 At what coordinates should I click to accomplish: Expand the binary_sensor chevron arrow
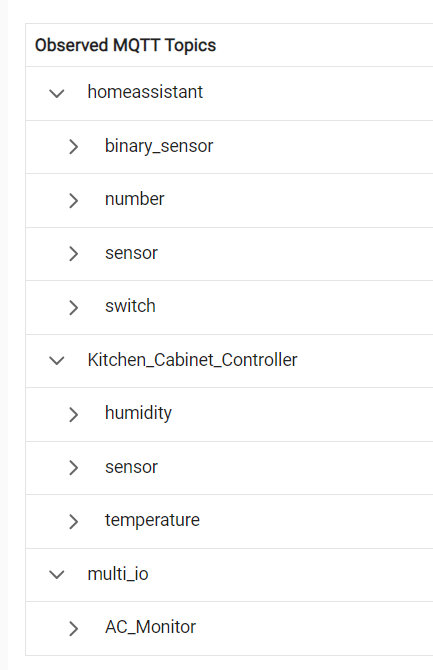pos(74,147)
